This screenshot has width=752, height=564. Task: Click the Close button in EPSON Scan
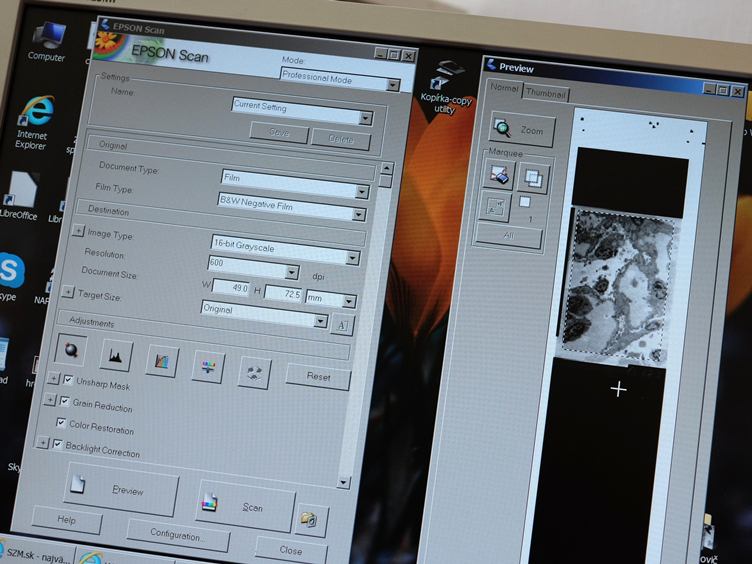pyautogui.click(x=291, y=550)
